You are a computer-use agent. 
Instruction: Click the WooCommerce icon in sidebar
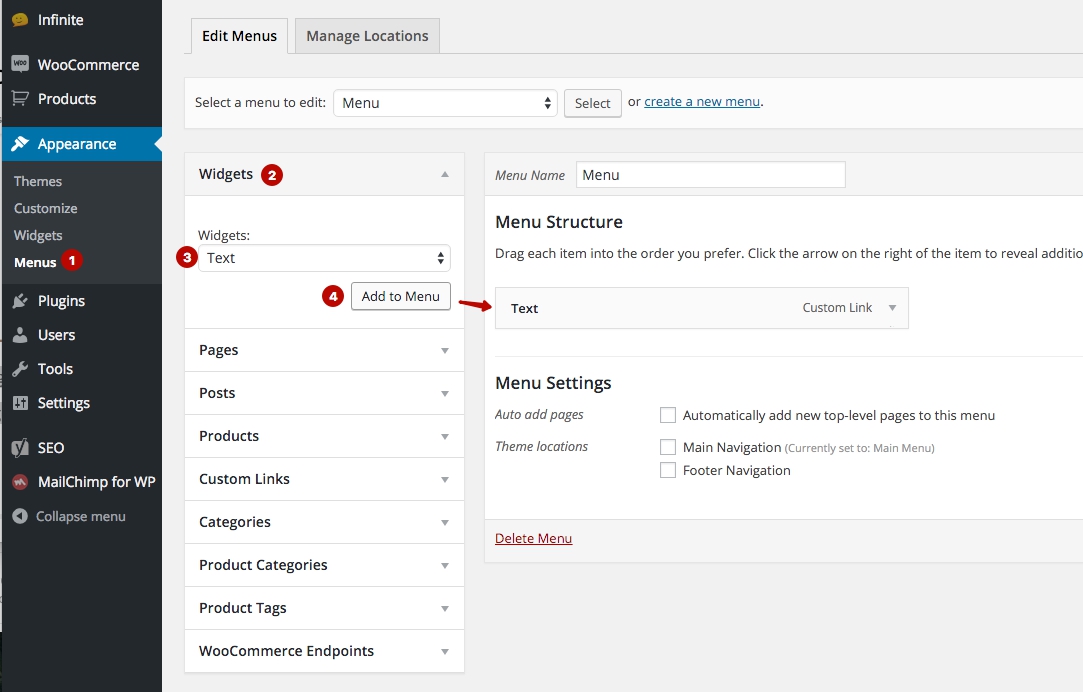[x=20, y=64]
